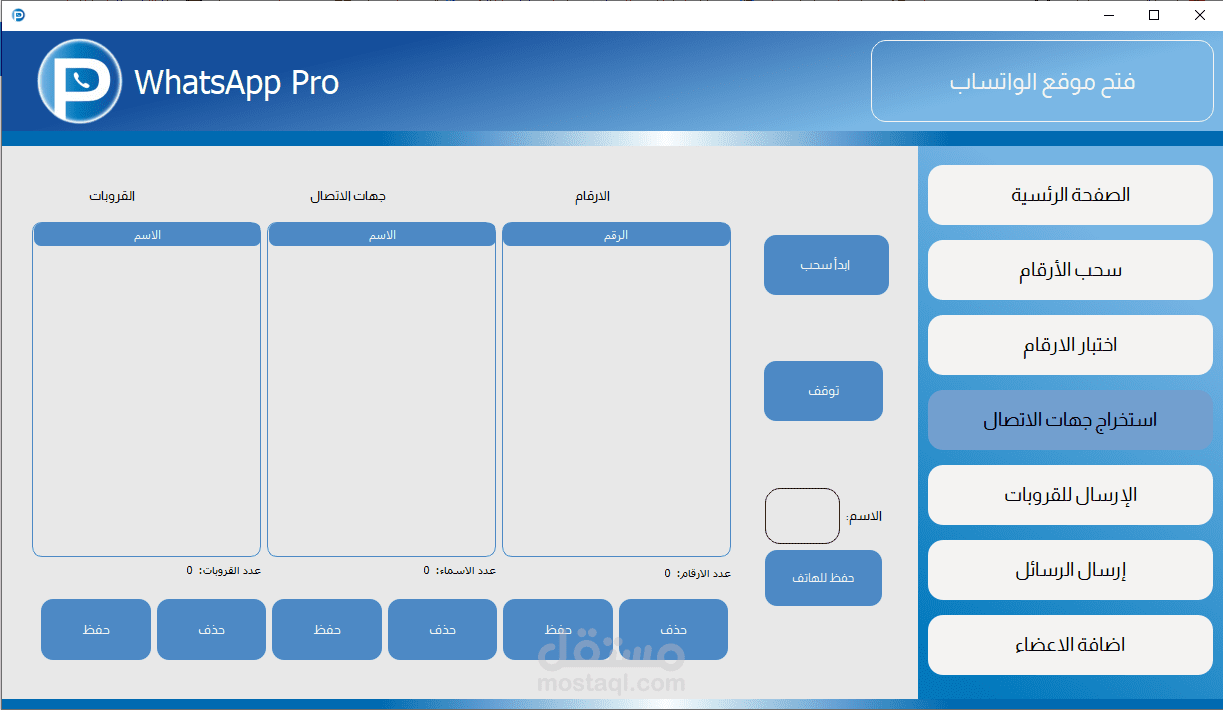
Task: Stop extraction with "توقف" button
Action: [x=823, y=391]
